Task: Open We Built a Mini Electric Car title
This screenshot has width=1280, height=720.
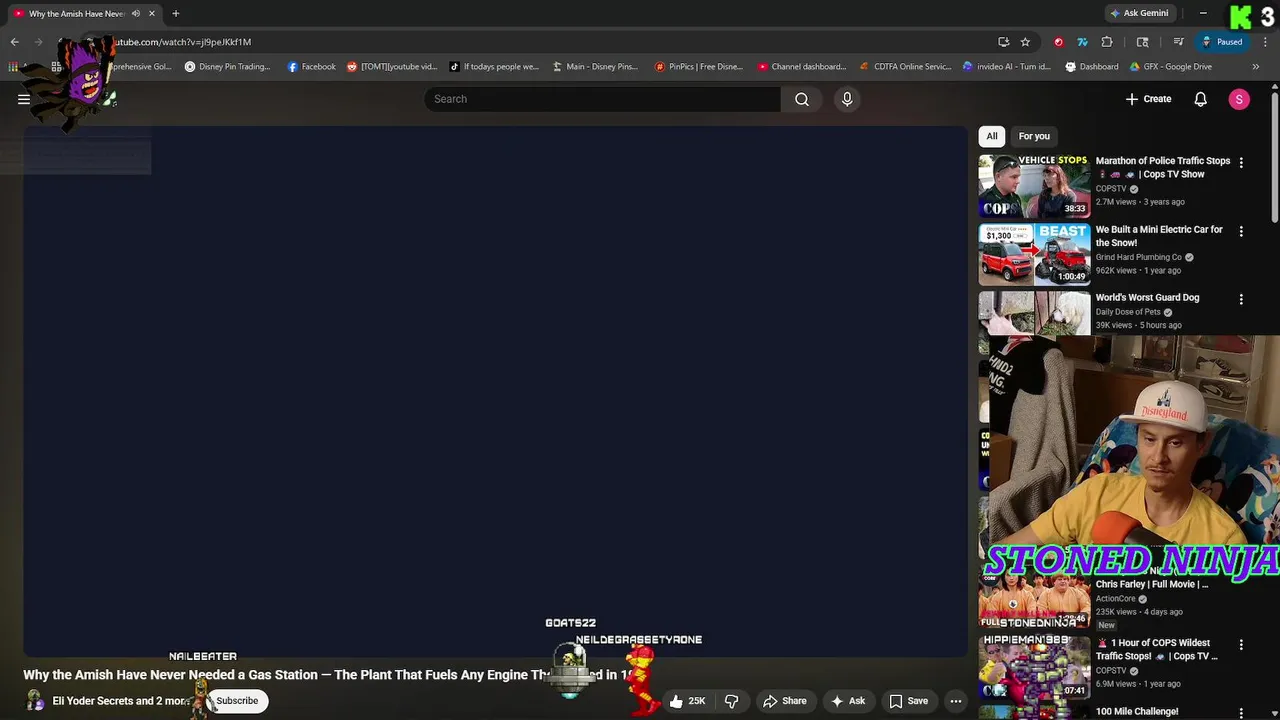Action: (1159, 236)
